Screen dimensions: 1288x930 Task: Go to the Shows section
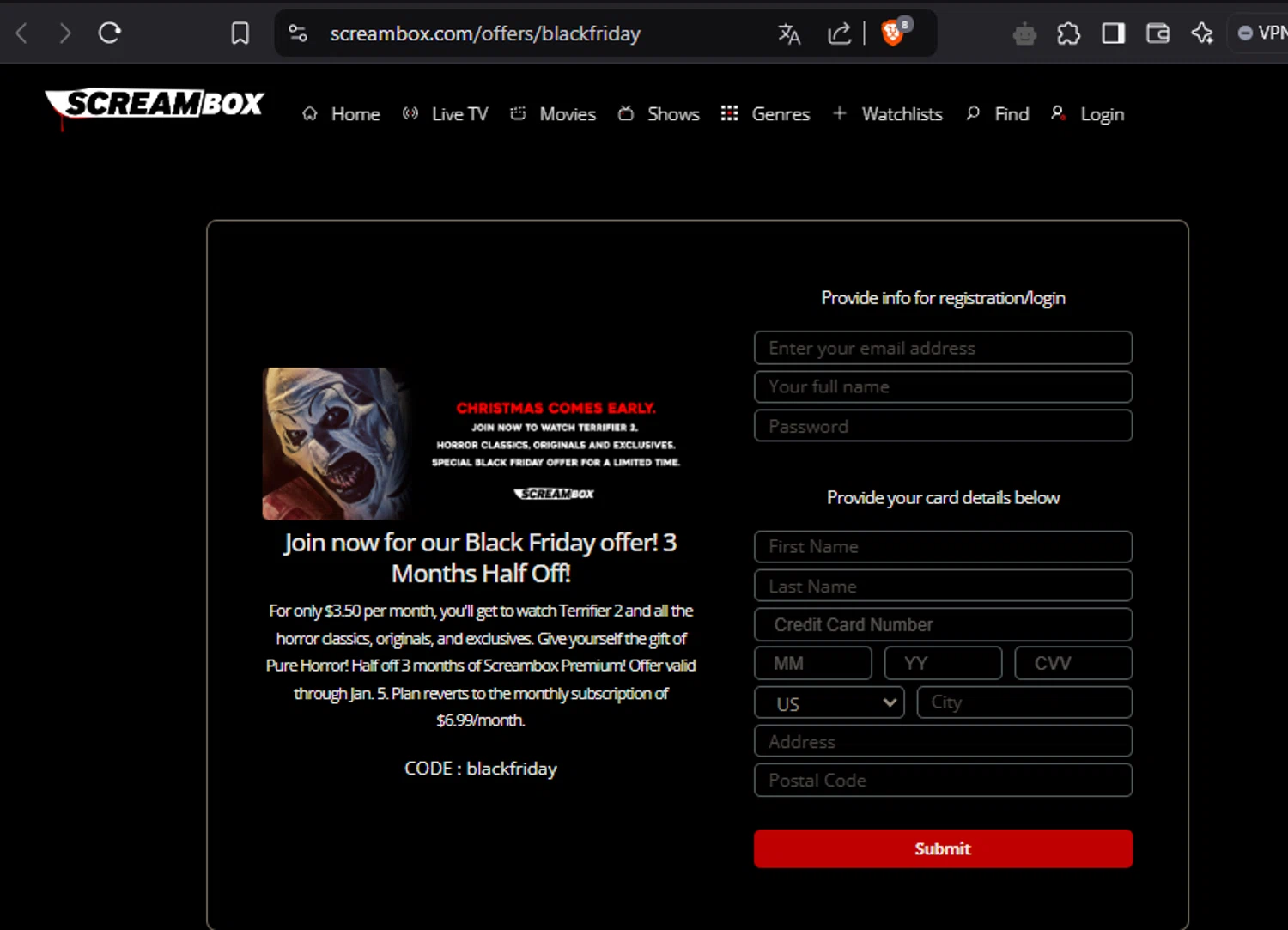pos(659,114)
